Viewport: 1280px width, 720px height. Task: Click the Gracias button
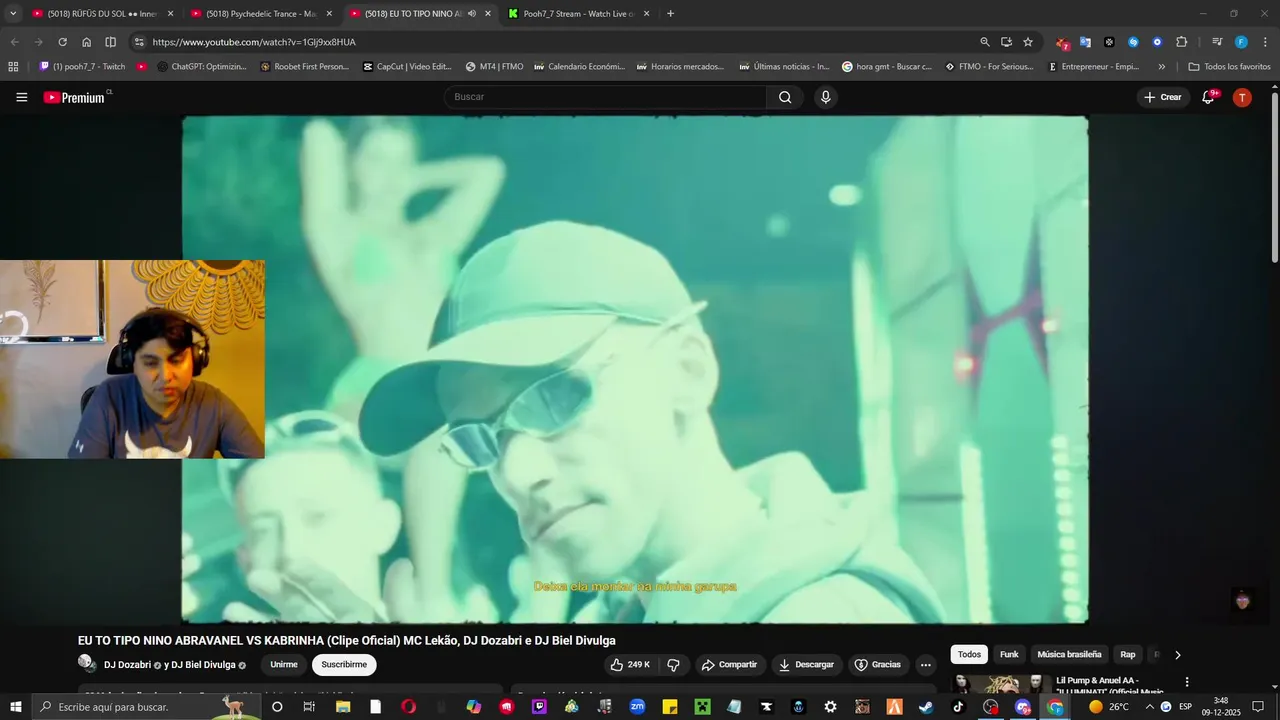coord(878,664)
